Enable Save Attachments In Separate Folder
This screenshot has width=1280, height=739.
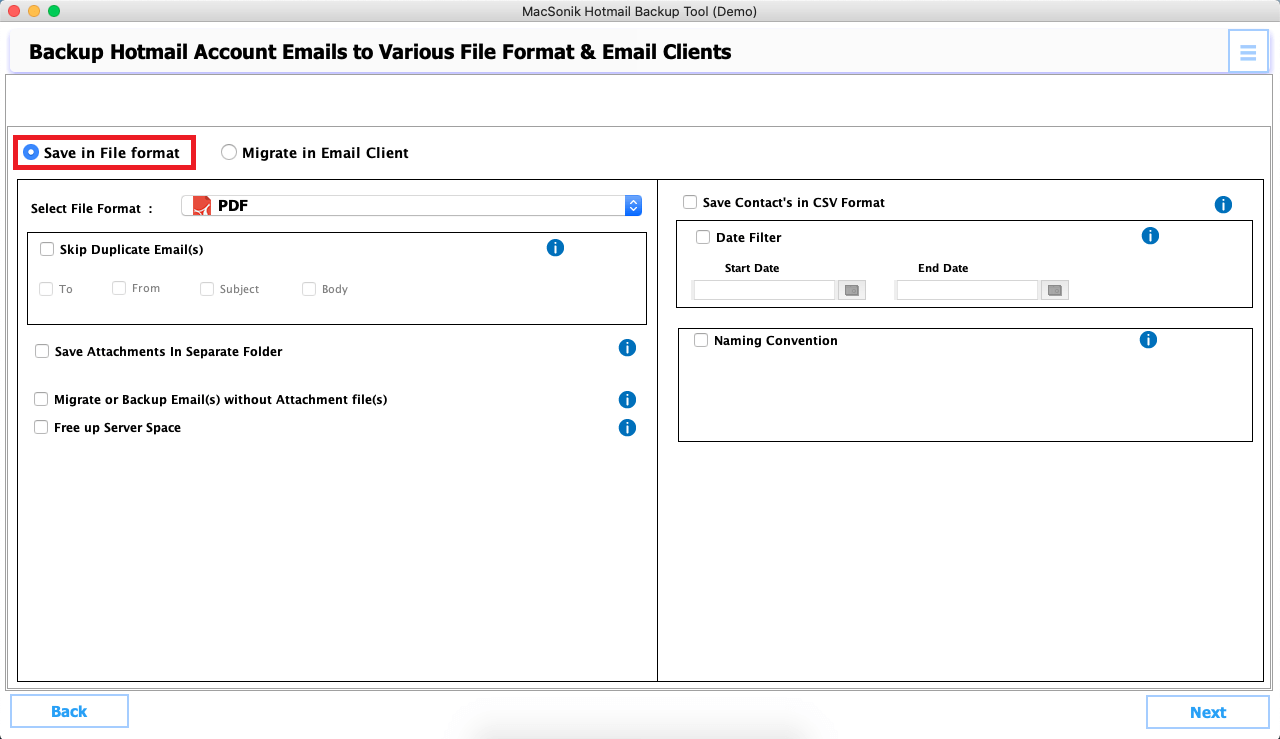(42, 351)
